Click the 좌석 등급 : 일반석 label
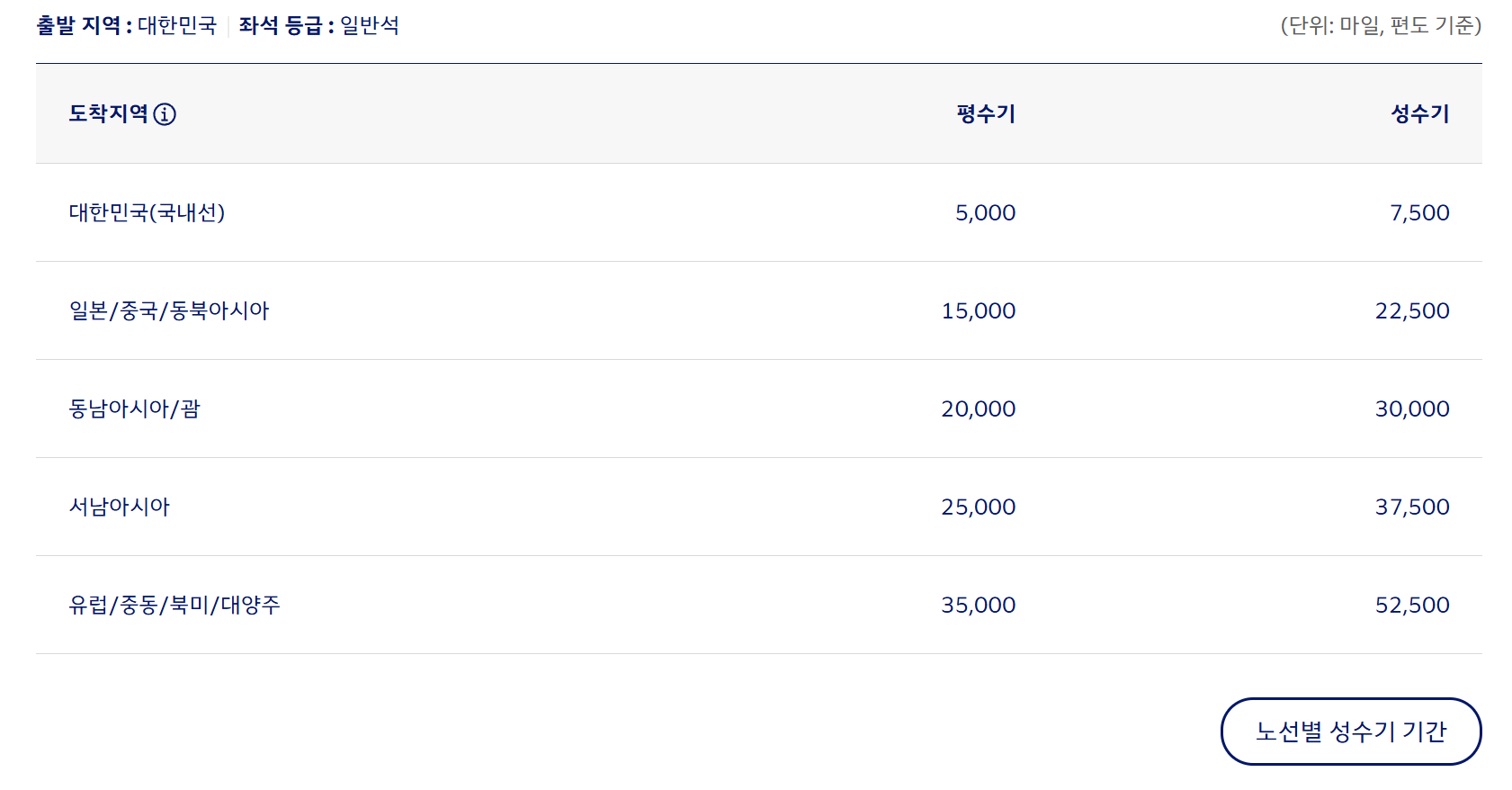 (x=319, y=25)
